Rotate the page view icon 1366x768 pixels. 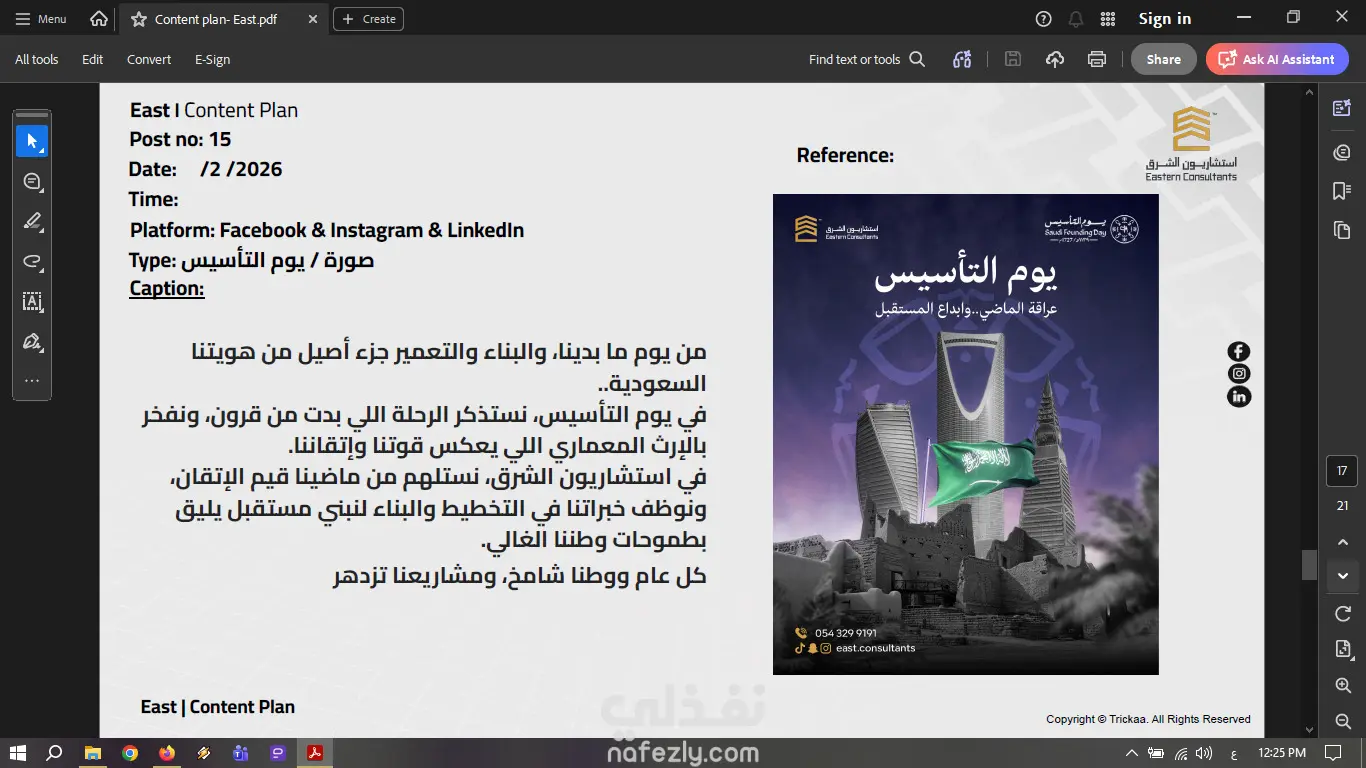click(1343, 613)
